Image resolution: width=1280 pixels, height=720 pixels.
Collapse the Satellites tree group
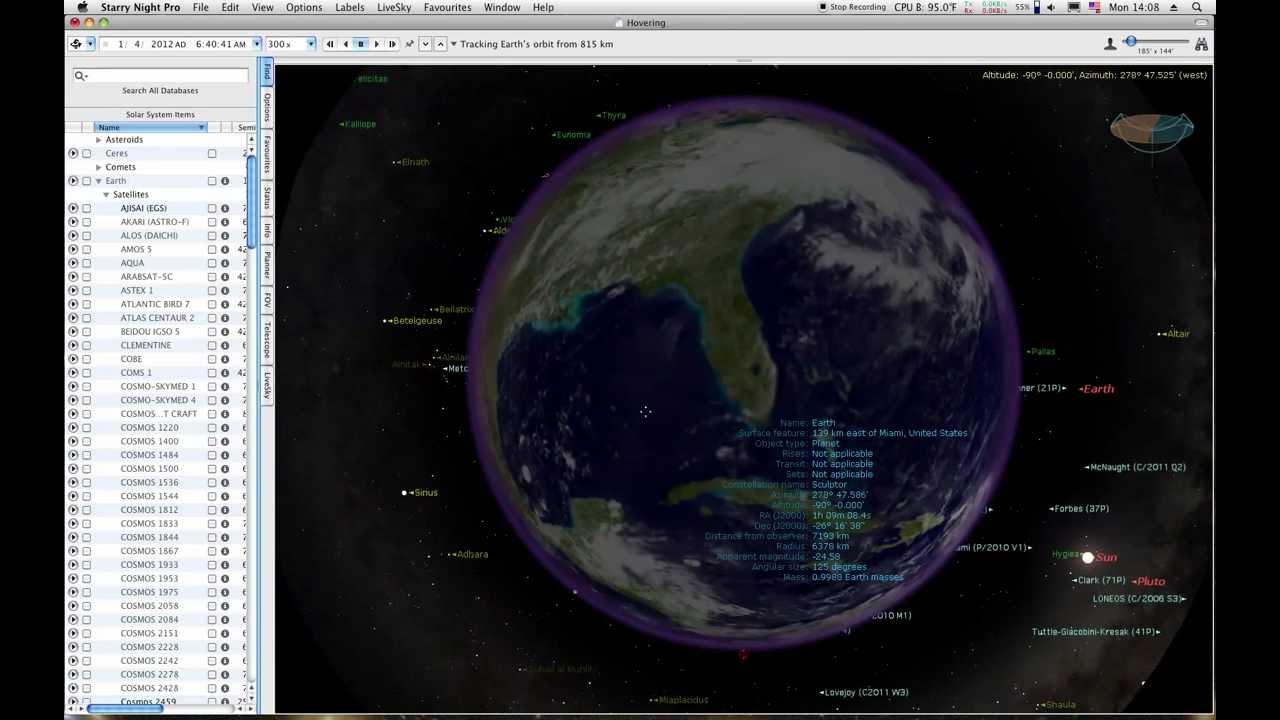pos(106,194)
